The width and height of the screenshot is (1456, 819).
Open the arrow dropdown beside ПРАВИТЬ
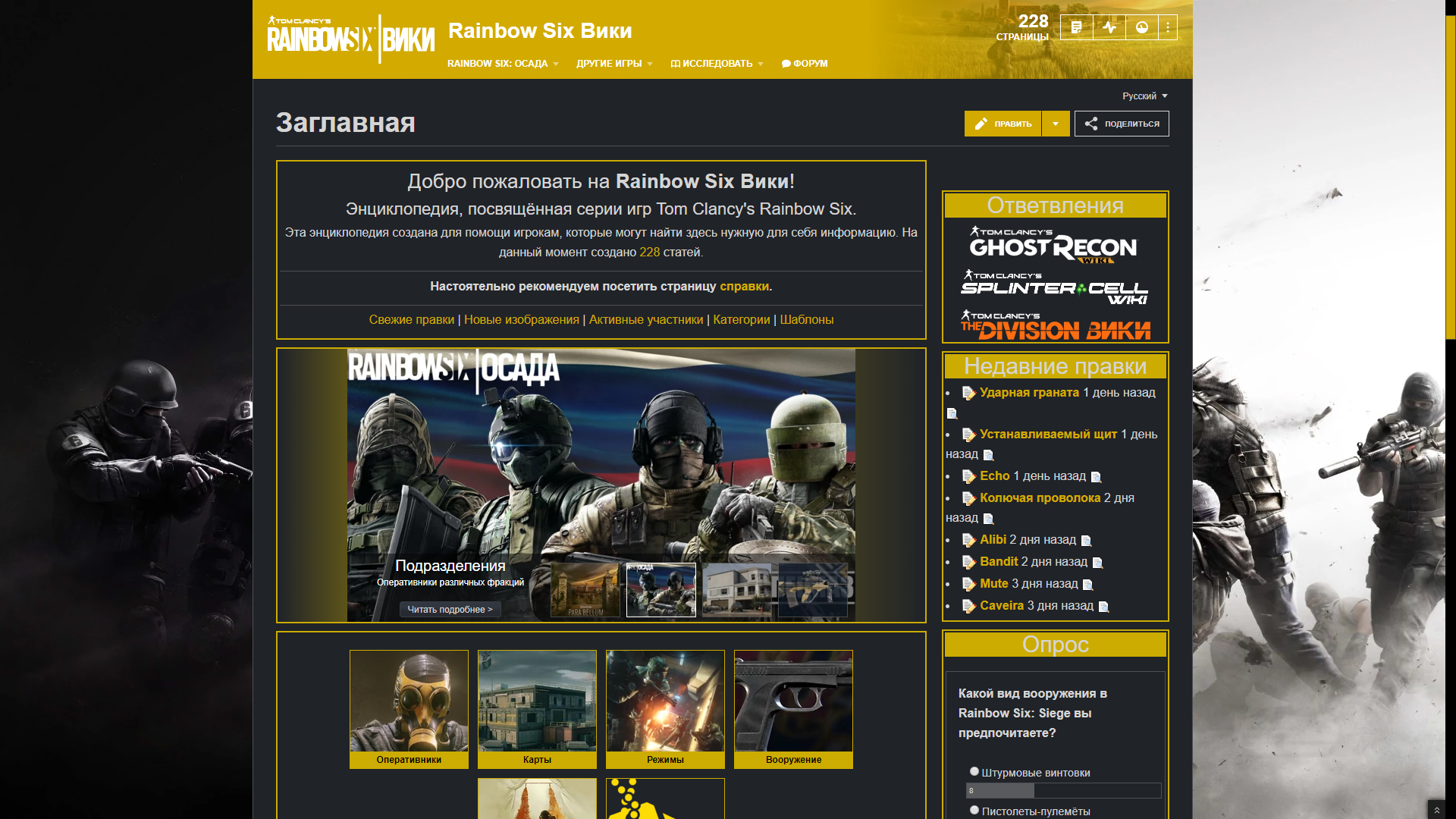coord(1056,124)
